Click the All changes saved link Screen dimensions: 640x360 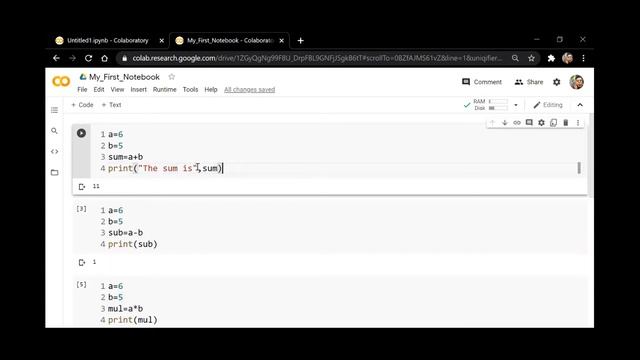(249, 90)
